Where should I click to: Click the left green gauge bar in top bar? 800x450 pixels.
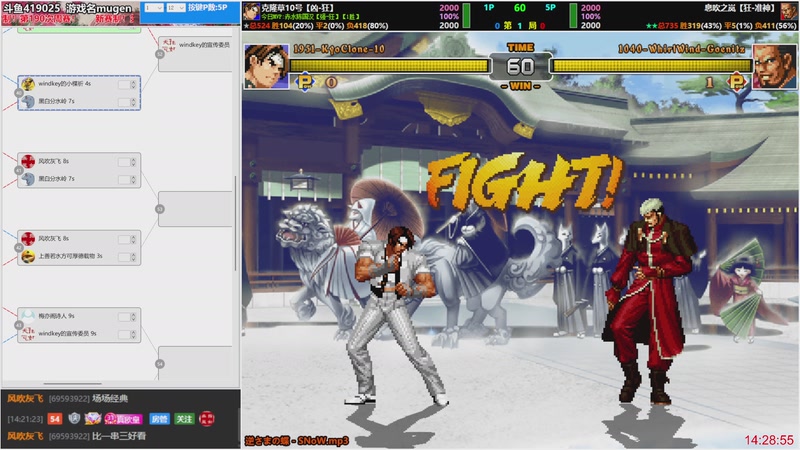466,16
